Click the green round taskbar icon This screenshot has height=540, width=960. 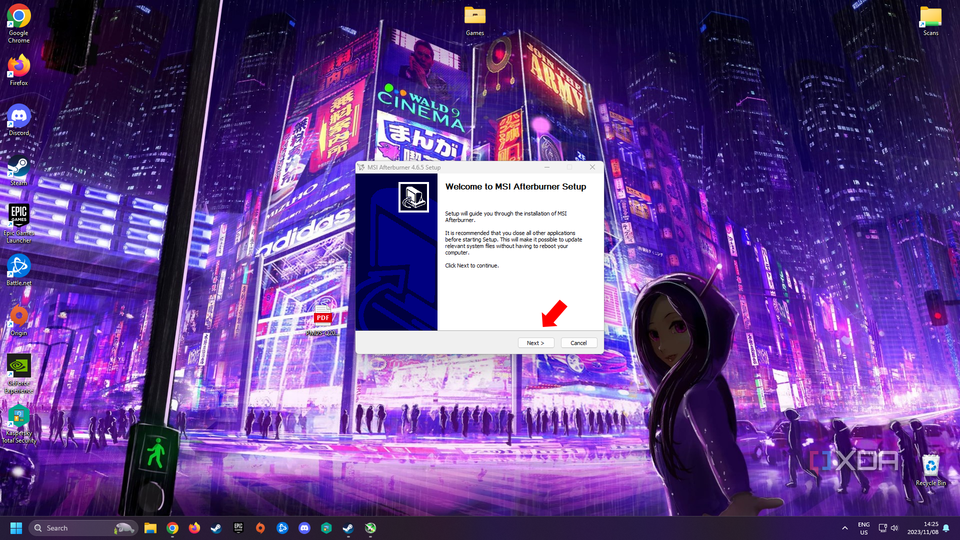tap(370, 528)
